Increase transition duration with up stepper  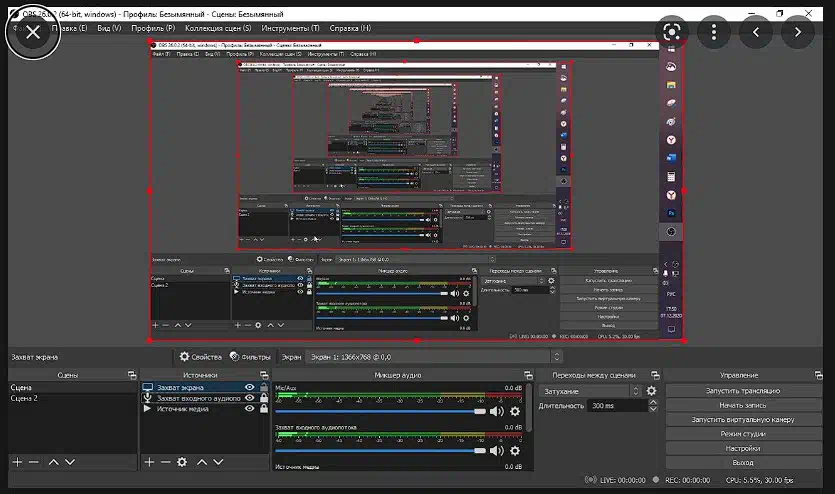tap(653, 402)
